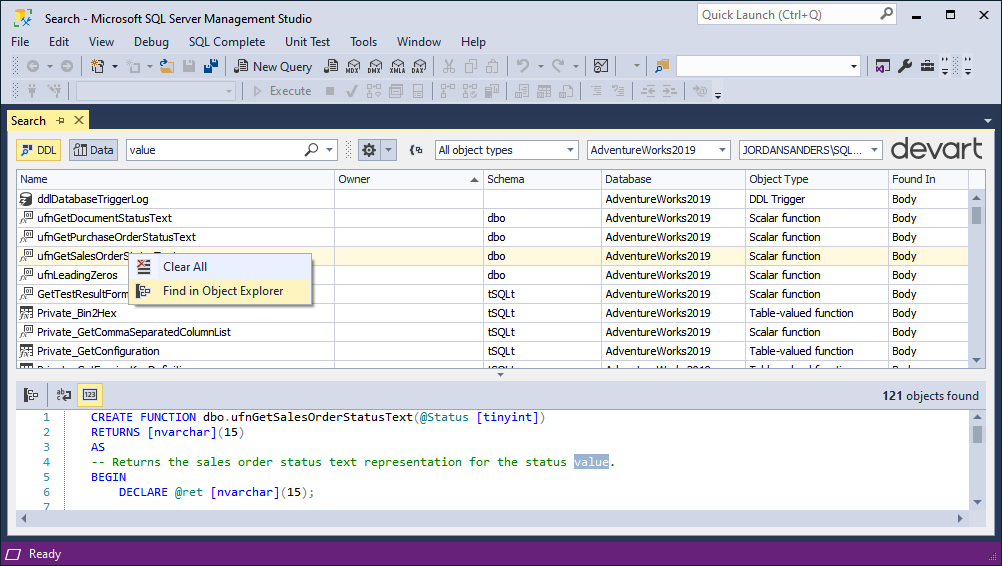Image resolution: width=1002 pixels, height=566 pixels.
Task: Toggle the DDL search mode
Action: (x=38, y=150)
